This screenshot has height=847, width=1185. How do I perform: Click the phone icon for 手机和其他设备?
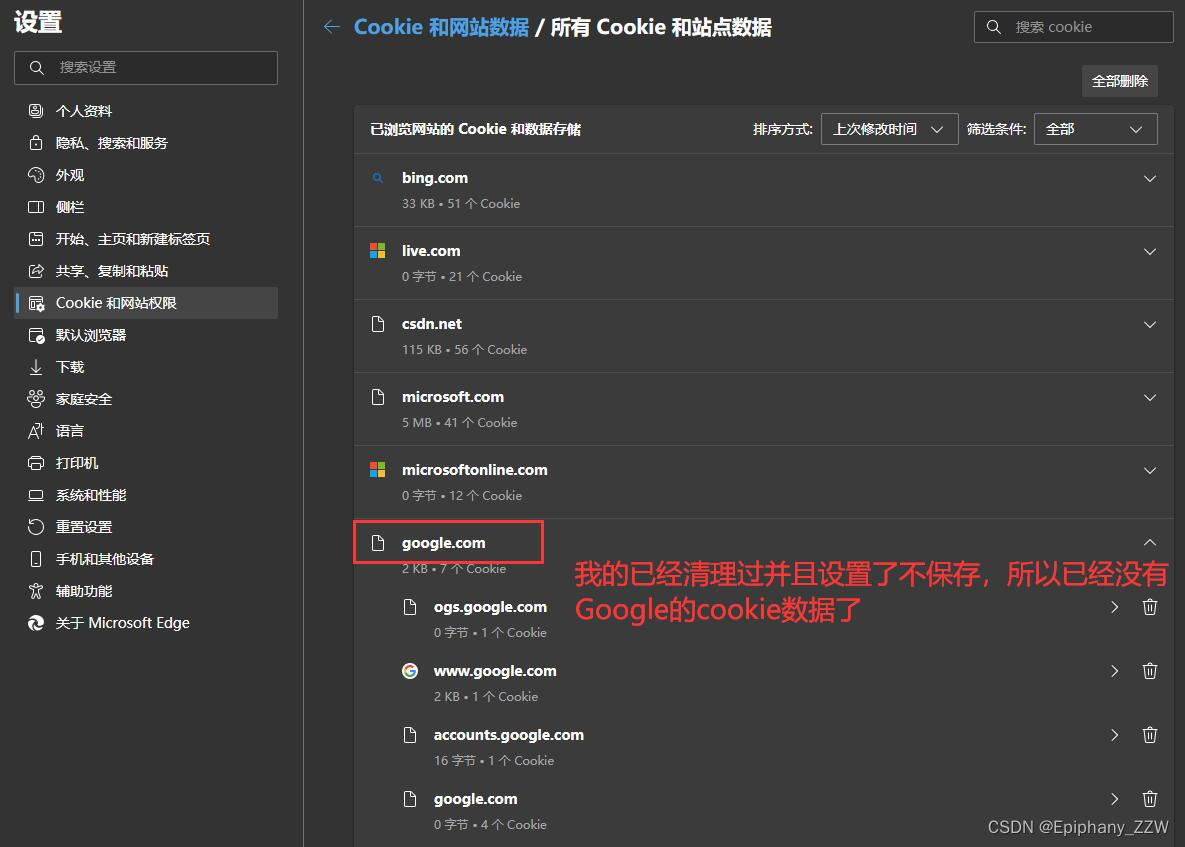click(36, 559)
